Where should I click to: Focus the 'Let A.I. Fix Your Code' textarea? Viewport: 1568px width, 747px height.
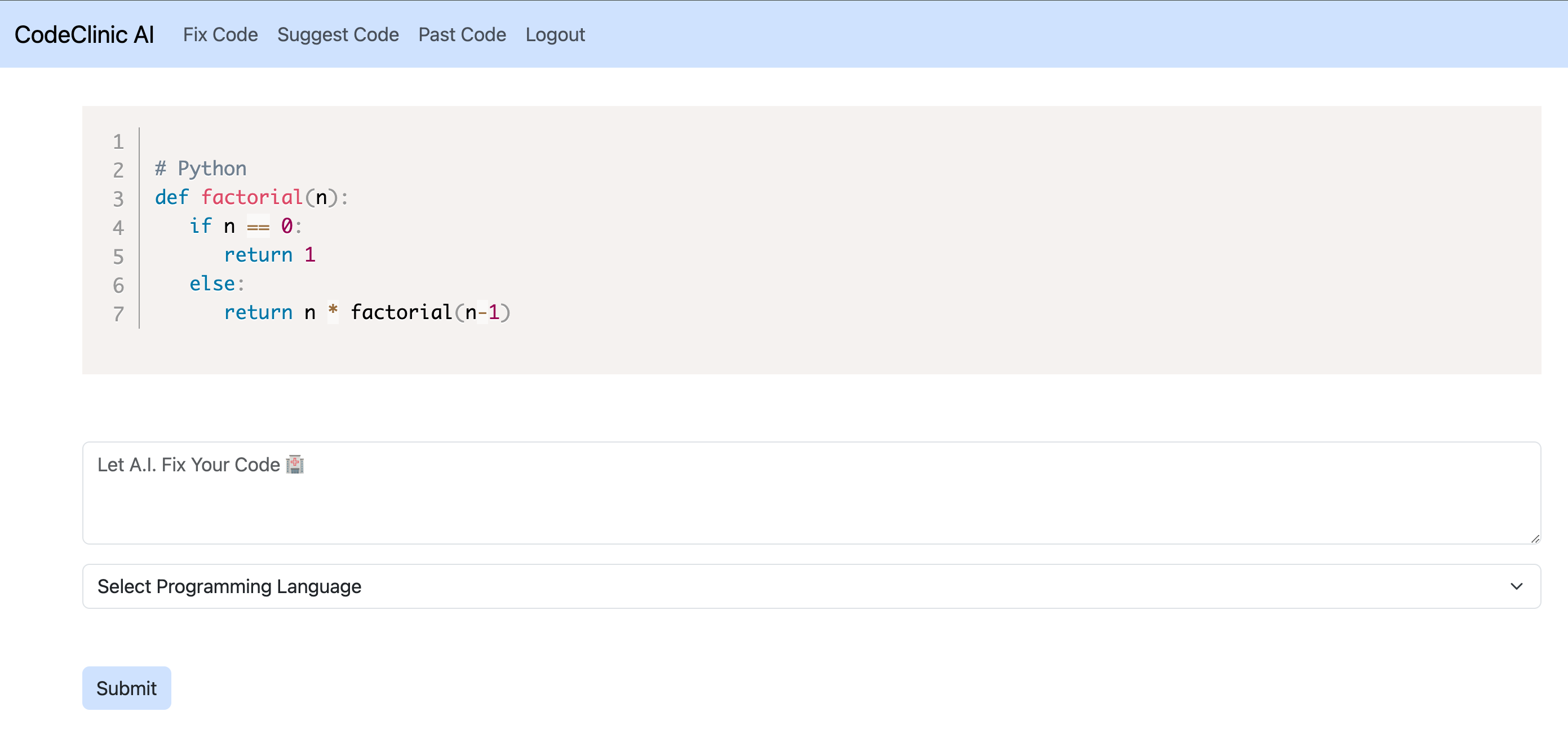point(812,493)
